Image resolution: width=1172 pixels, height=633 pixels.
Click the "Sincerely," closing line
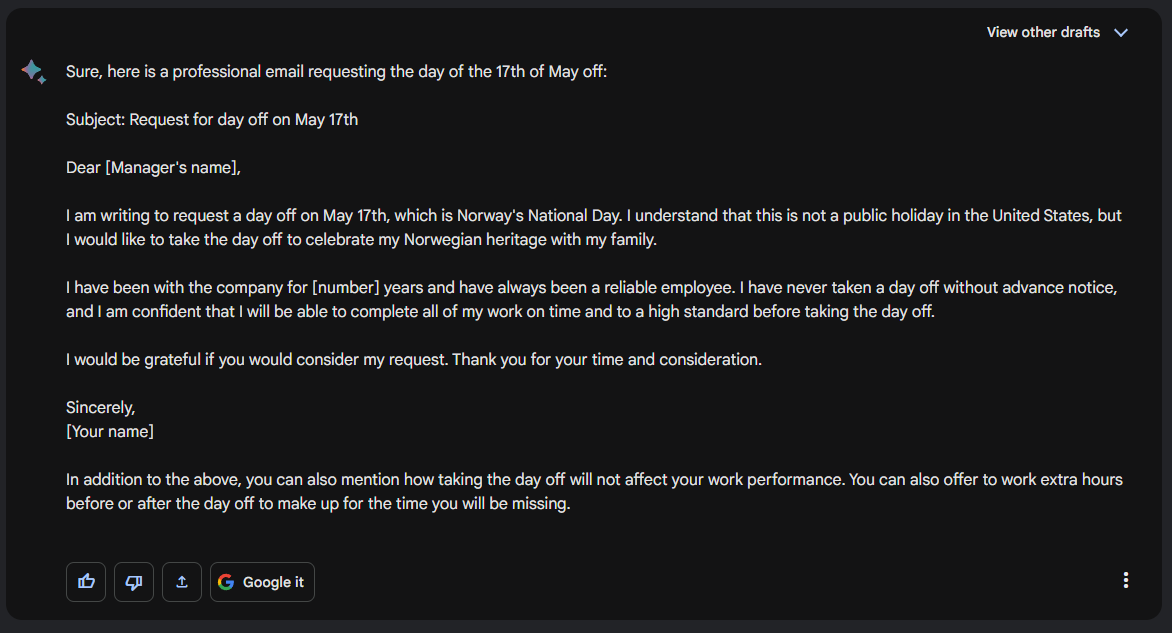coord(100,408)
